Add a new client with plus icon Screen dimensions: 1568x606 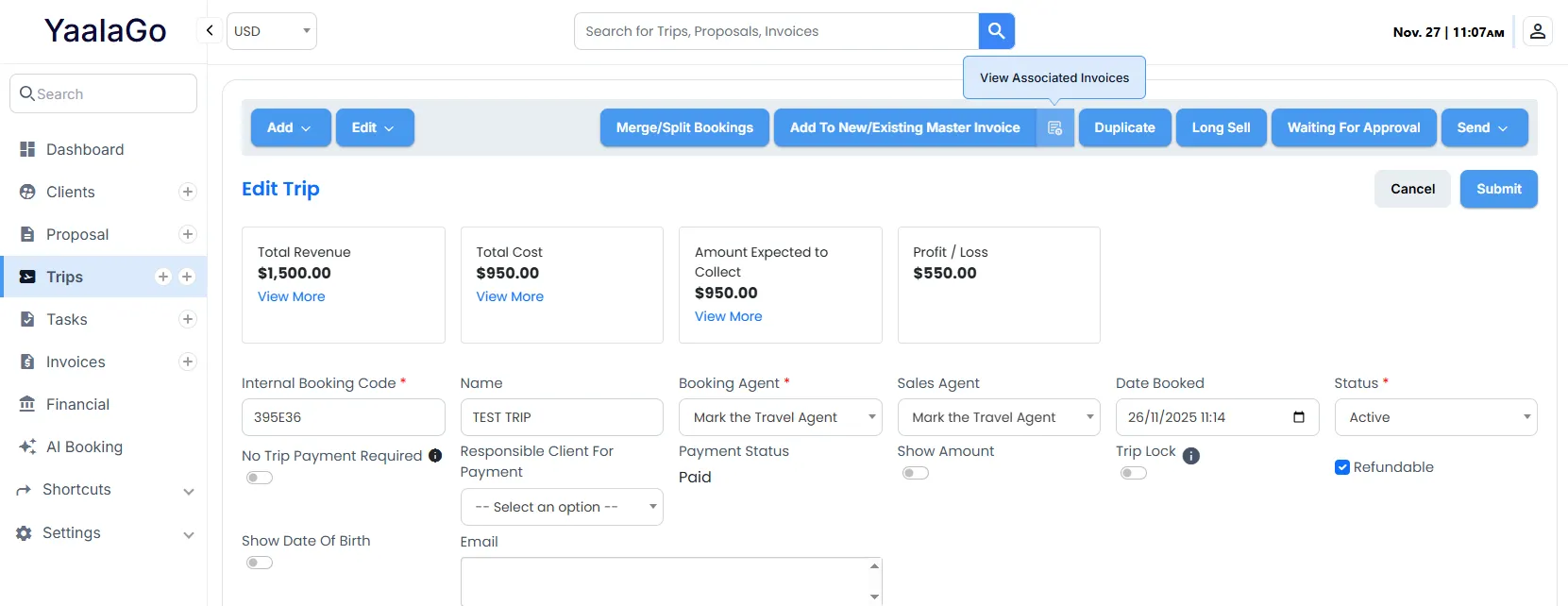(188, 192)
